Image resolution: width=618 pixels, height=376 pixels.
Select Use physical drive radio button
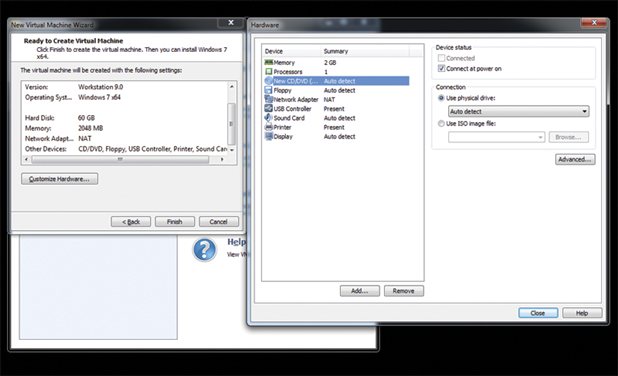[441, 98]
